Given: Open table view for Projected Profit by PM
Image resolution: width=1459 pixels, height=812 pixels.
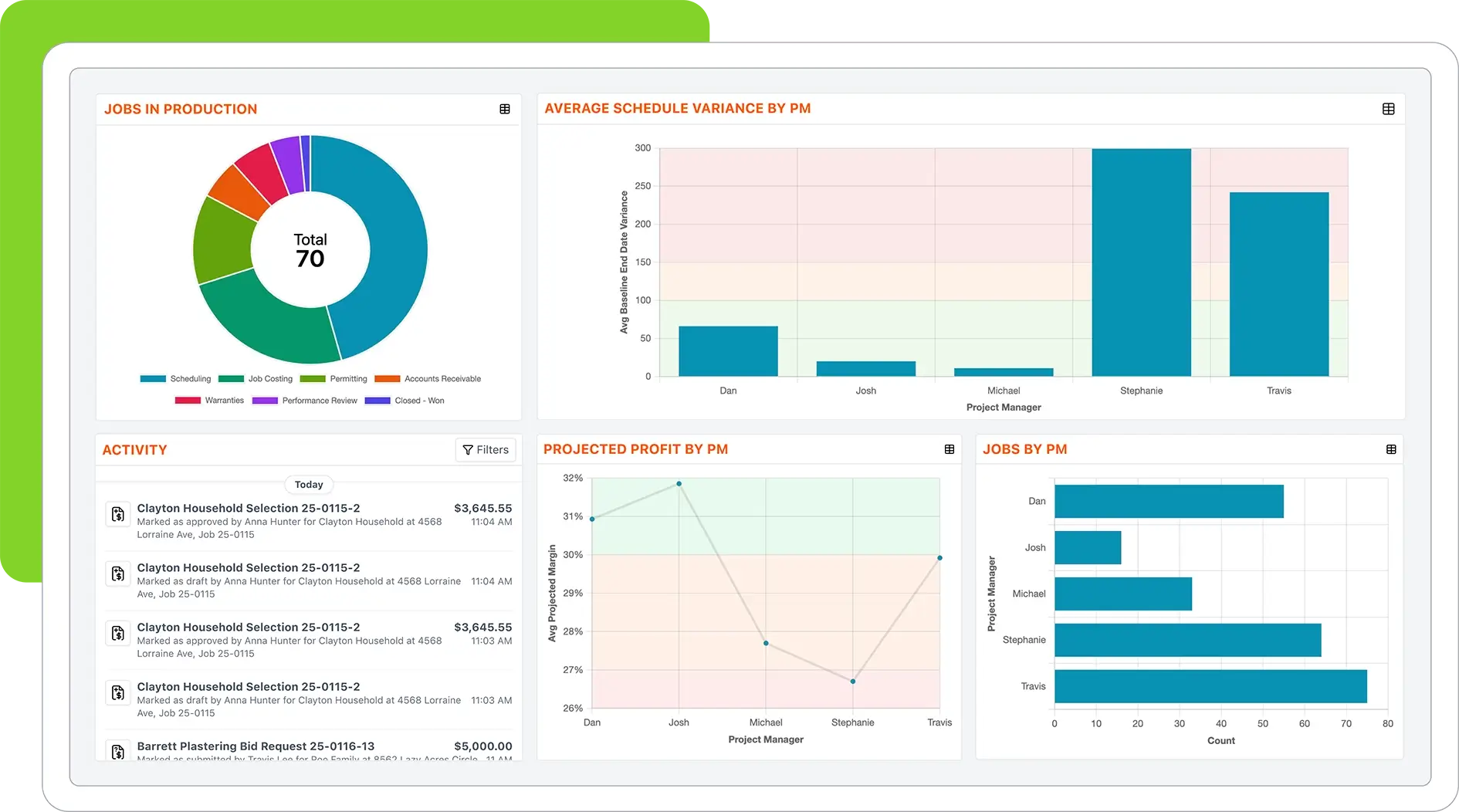Looking at the screenshot, I should 950,449.
